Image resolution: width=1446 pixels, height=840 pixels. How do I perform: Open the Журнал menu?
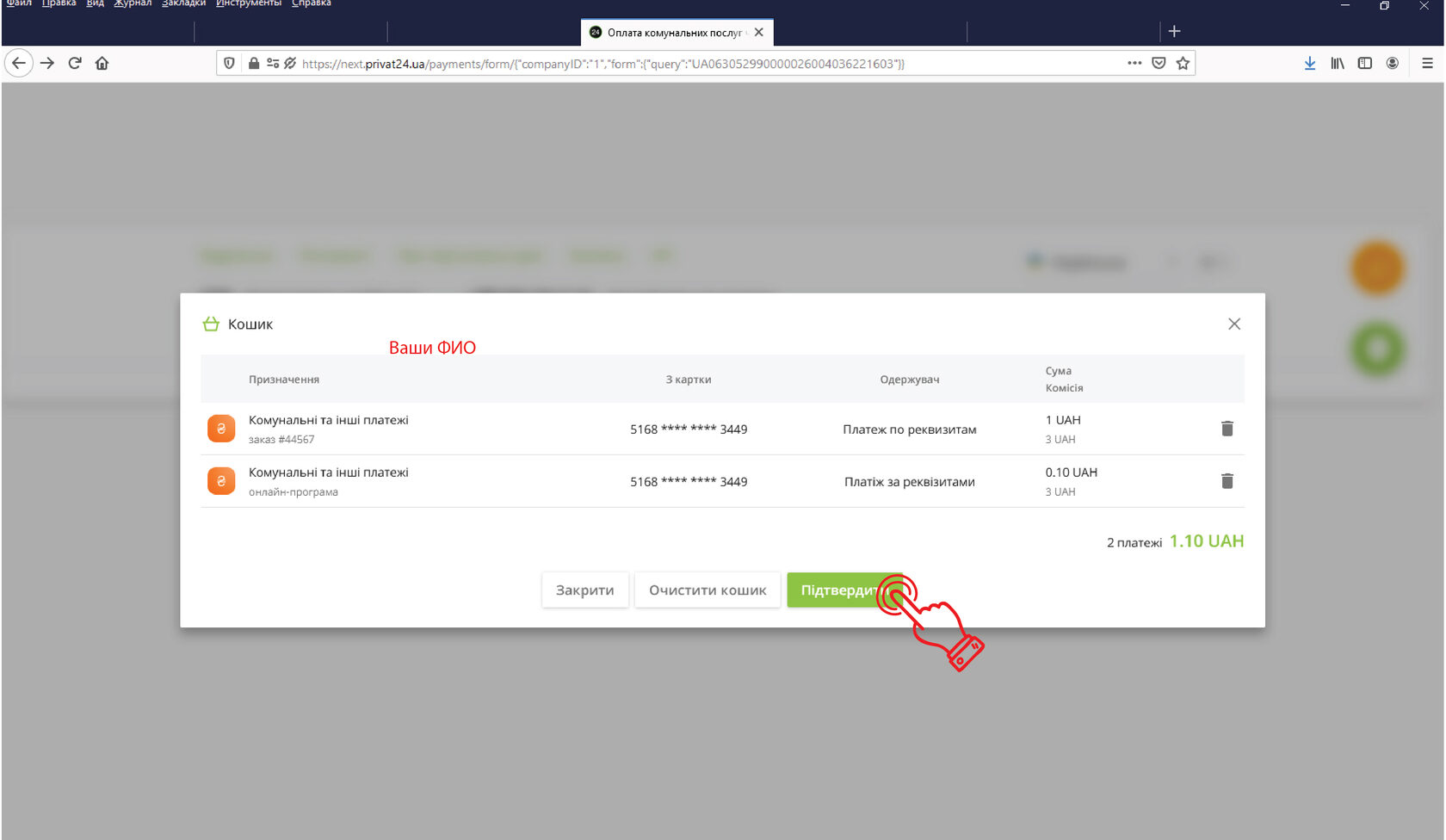(133, 3)
